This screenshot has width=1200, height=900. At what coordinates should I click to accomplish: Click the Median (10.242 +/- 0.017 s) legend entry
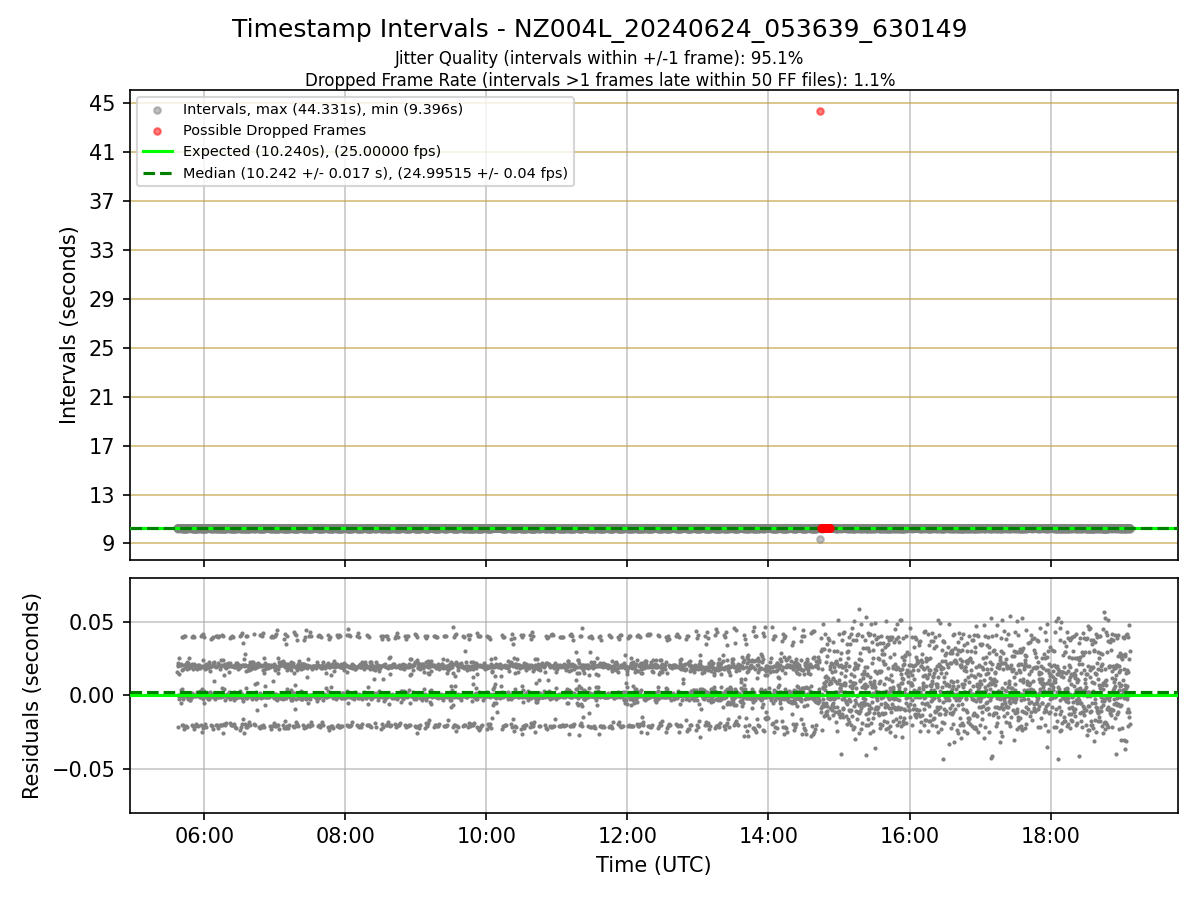pyautogui.click(x=375, y=173)
